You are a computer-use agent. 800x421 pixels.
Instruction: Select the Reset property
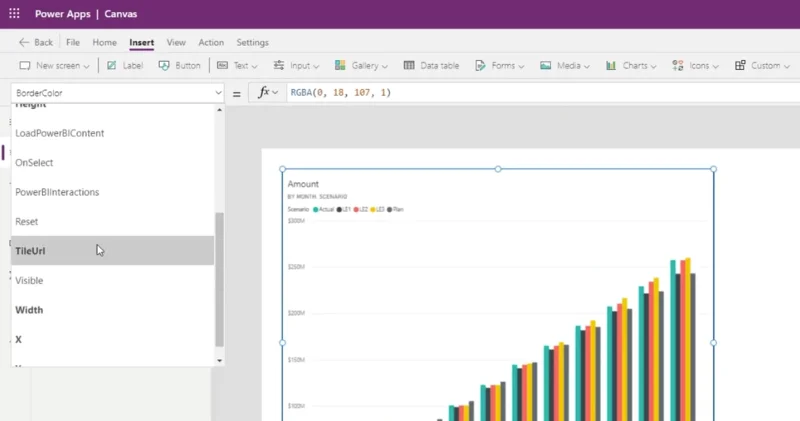point(112,221)
